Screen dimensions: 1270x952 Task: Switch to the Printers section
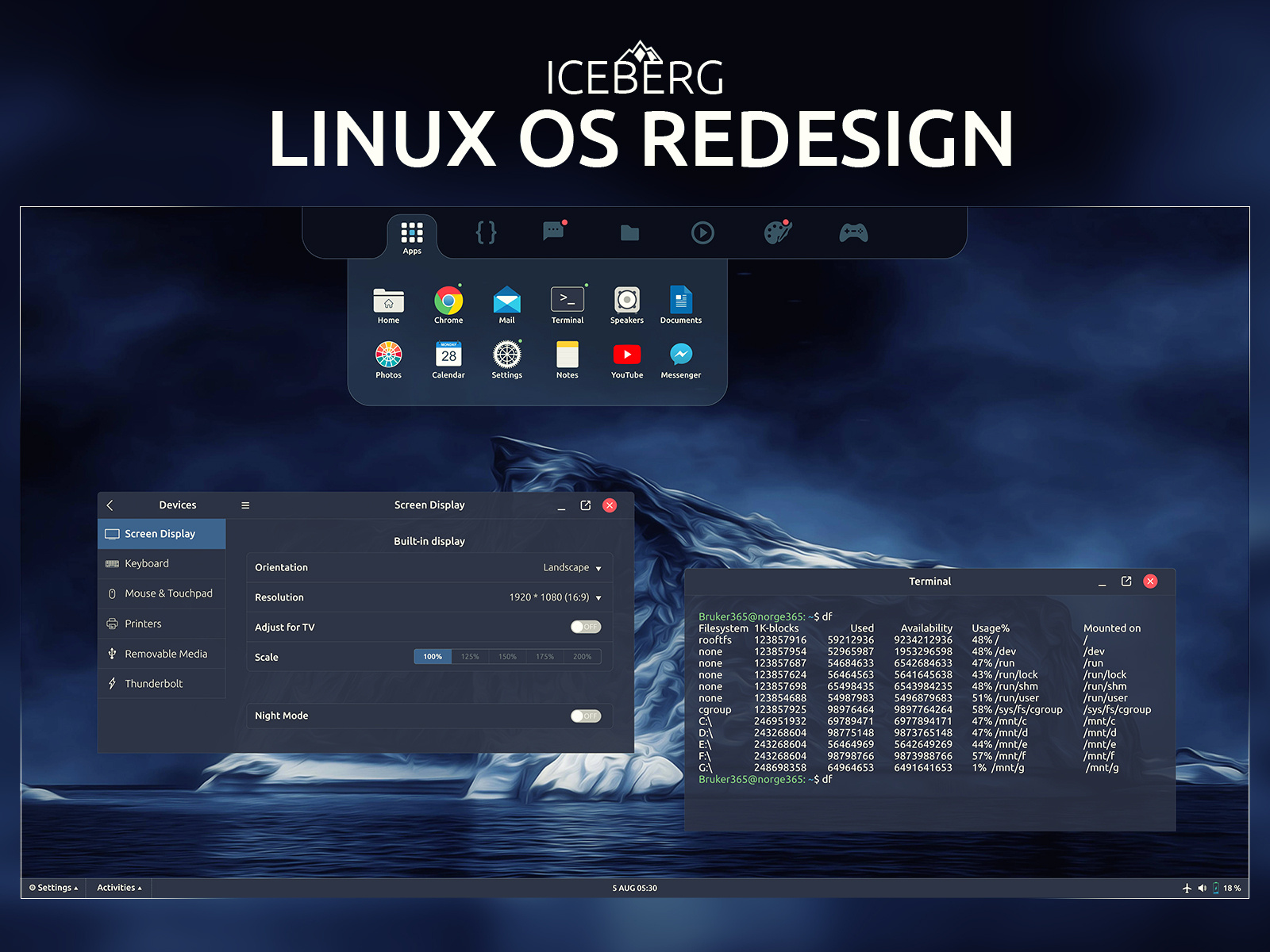[143, 624]
